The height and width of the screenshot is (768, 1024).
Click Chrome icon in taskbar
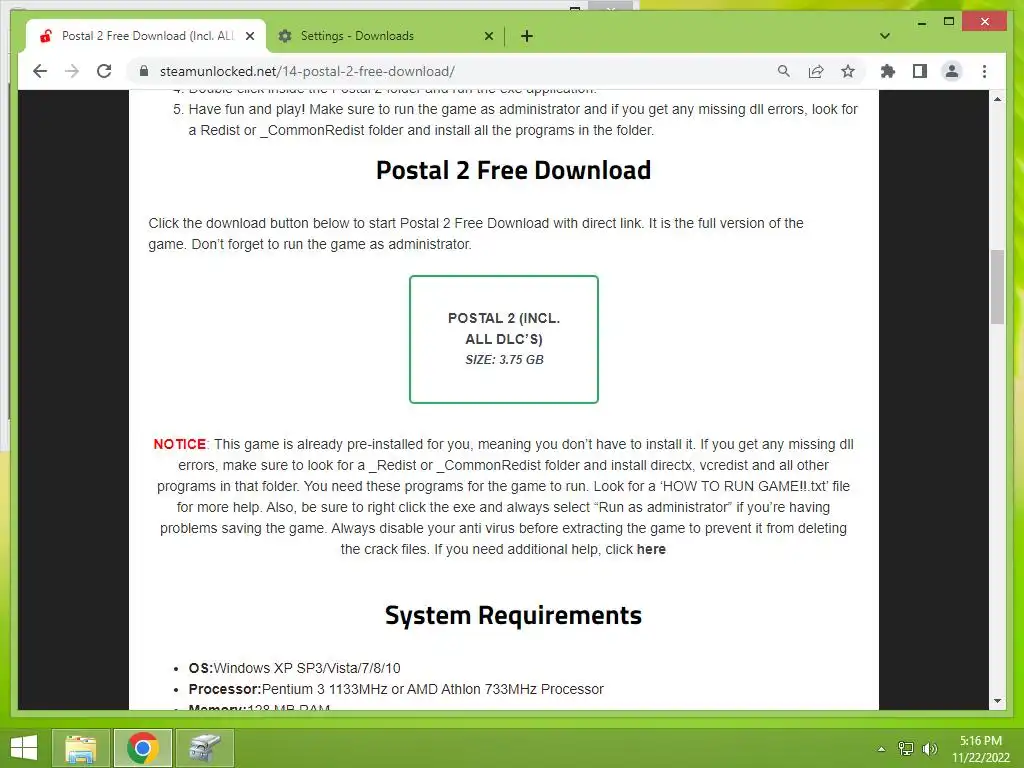click(143, 748)
